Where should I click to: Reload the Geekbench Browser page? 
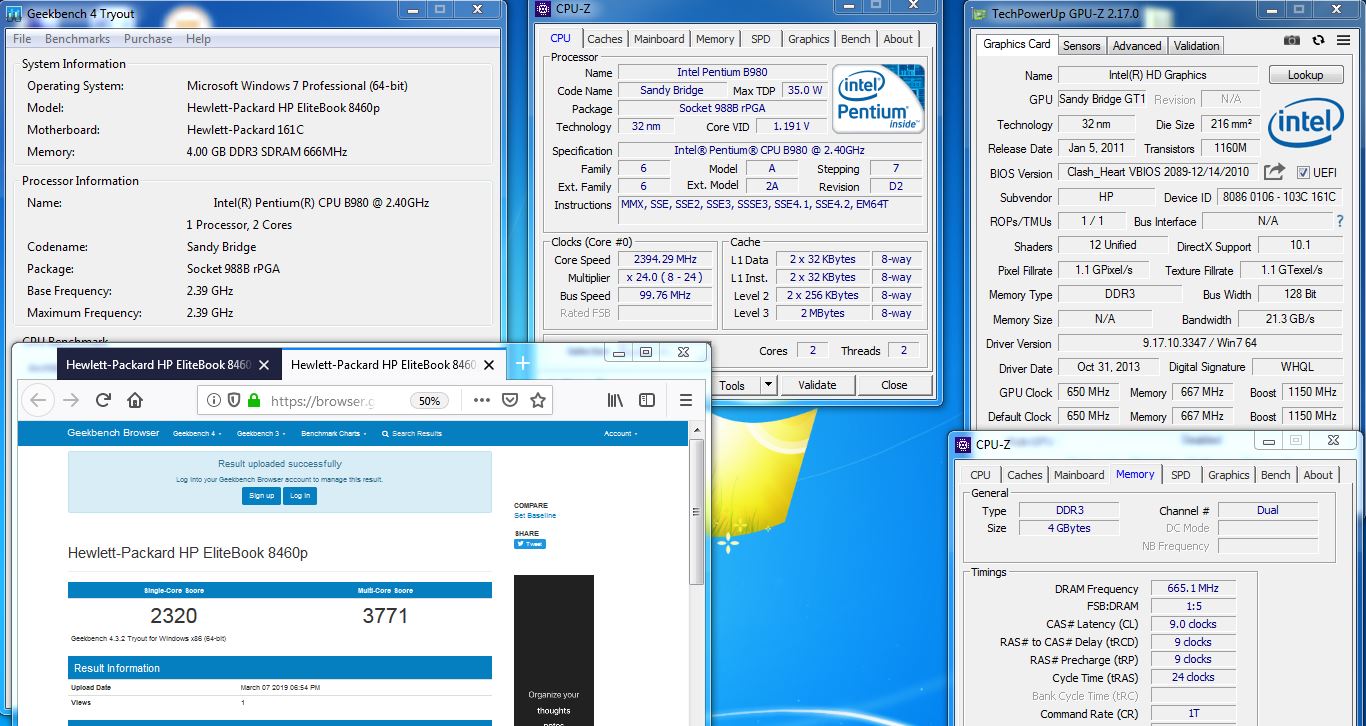103,400
